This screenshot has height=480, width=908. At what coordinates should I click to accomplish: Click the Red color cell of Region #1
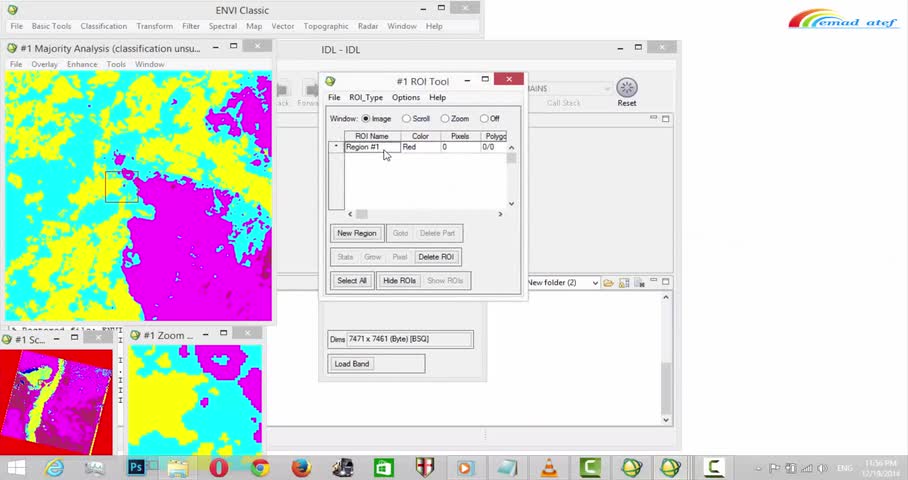(420, 147)
